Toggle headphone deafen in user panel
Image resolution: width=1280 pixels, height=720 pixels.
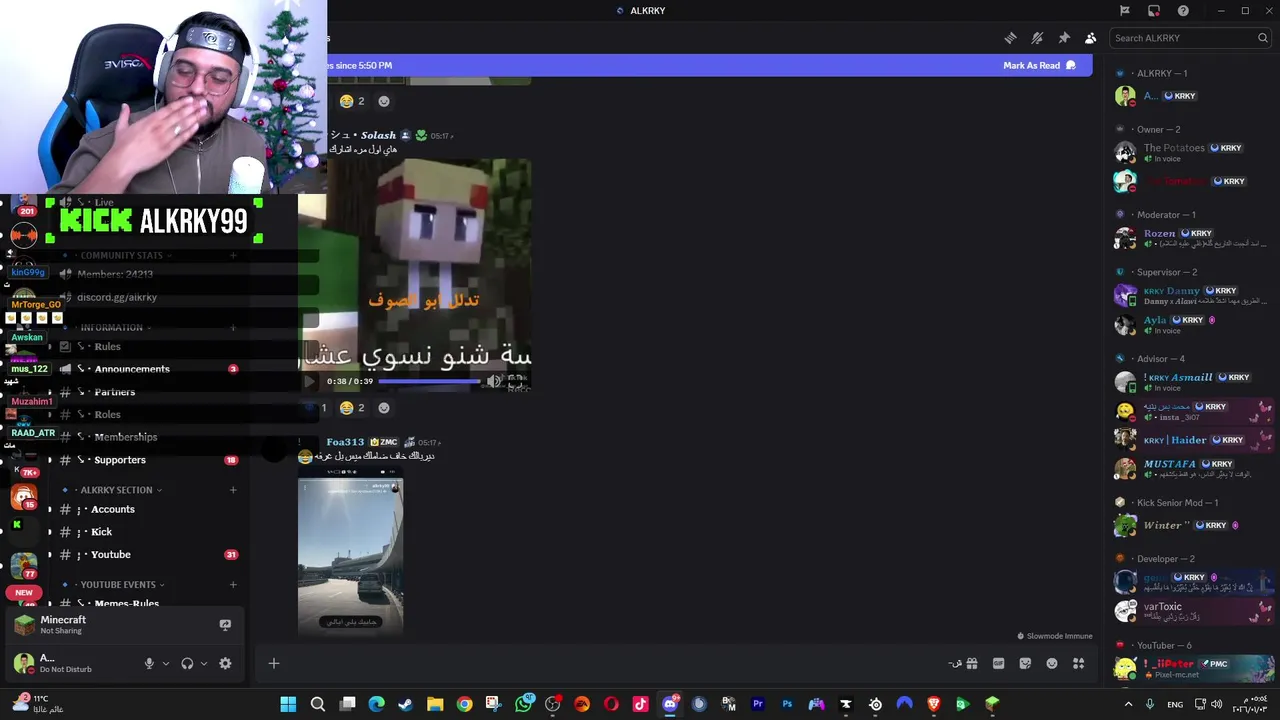tap(187, 663)
